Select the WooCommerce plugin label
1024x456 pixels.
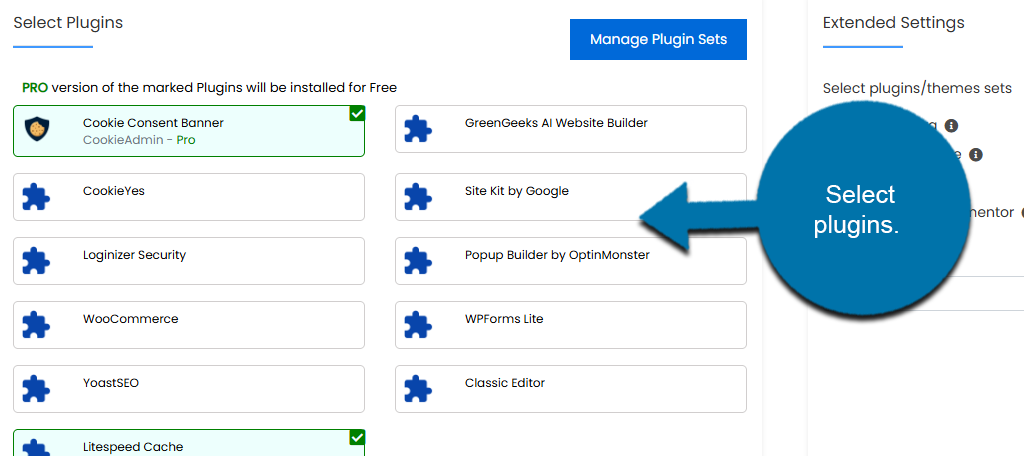[131, 319]
